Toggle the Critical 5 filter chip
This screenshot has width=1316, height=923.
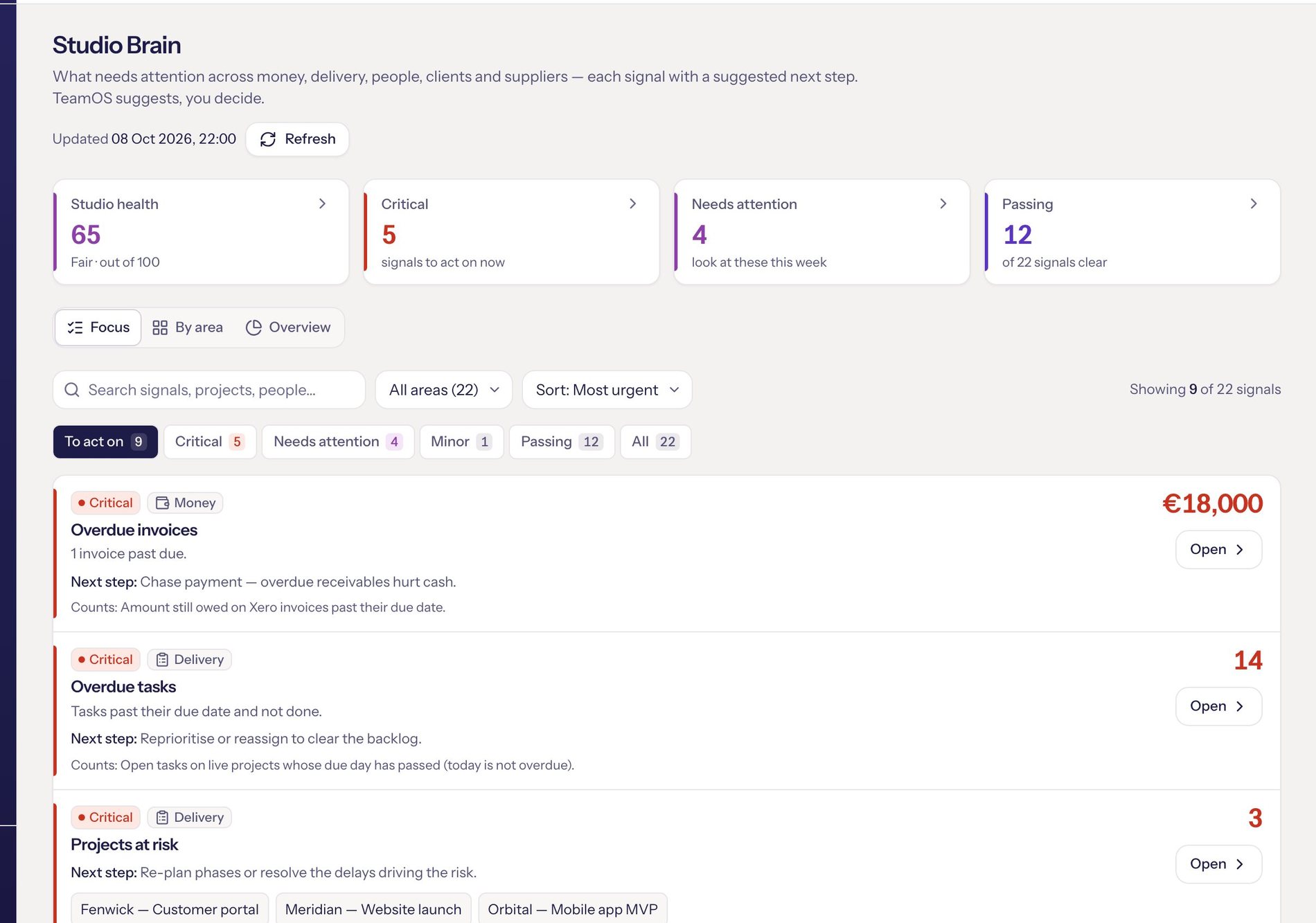(x=210, y=442)
